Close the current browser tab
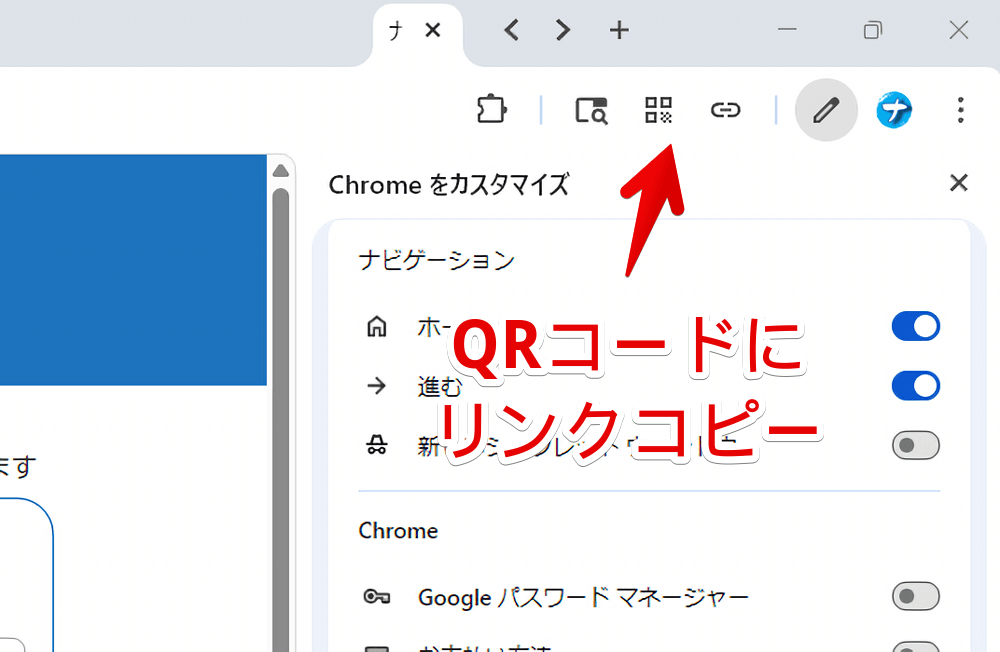 pos(433,30)
